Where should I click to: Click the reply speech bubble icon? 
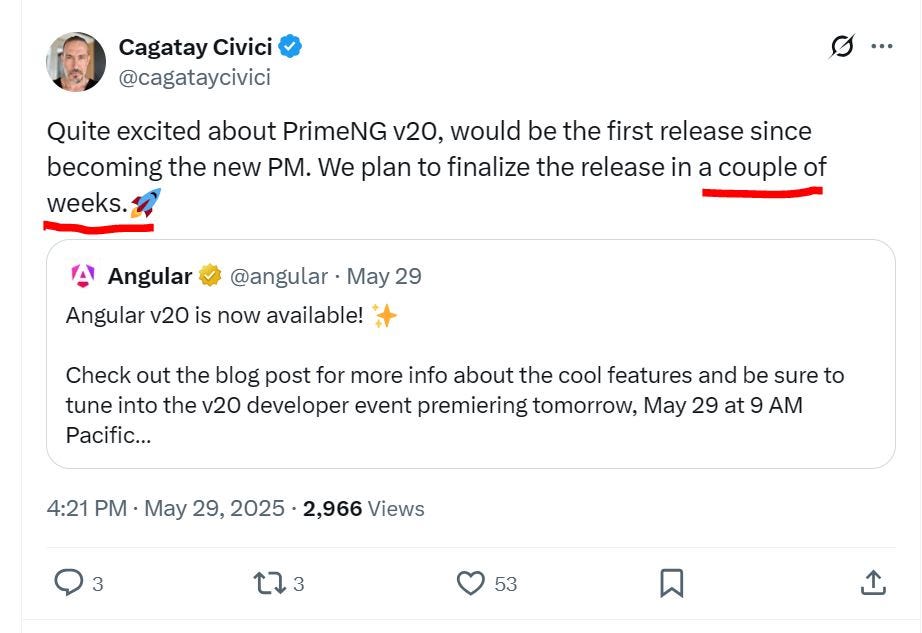69,582
